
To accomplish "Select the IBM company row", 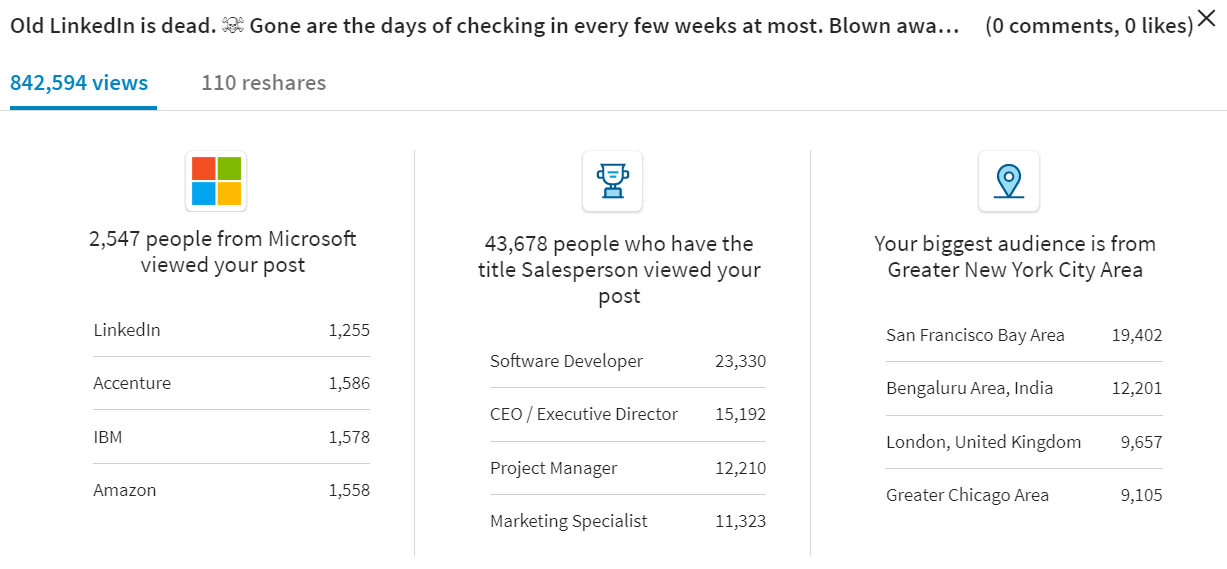I will point(231,437).
